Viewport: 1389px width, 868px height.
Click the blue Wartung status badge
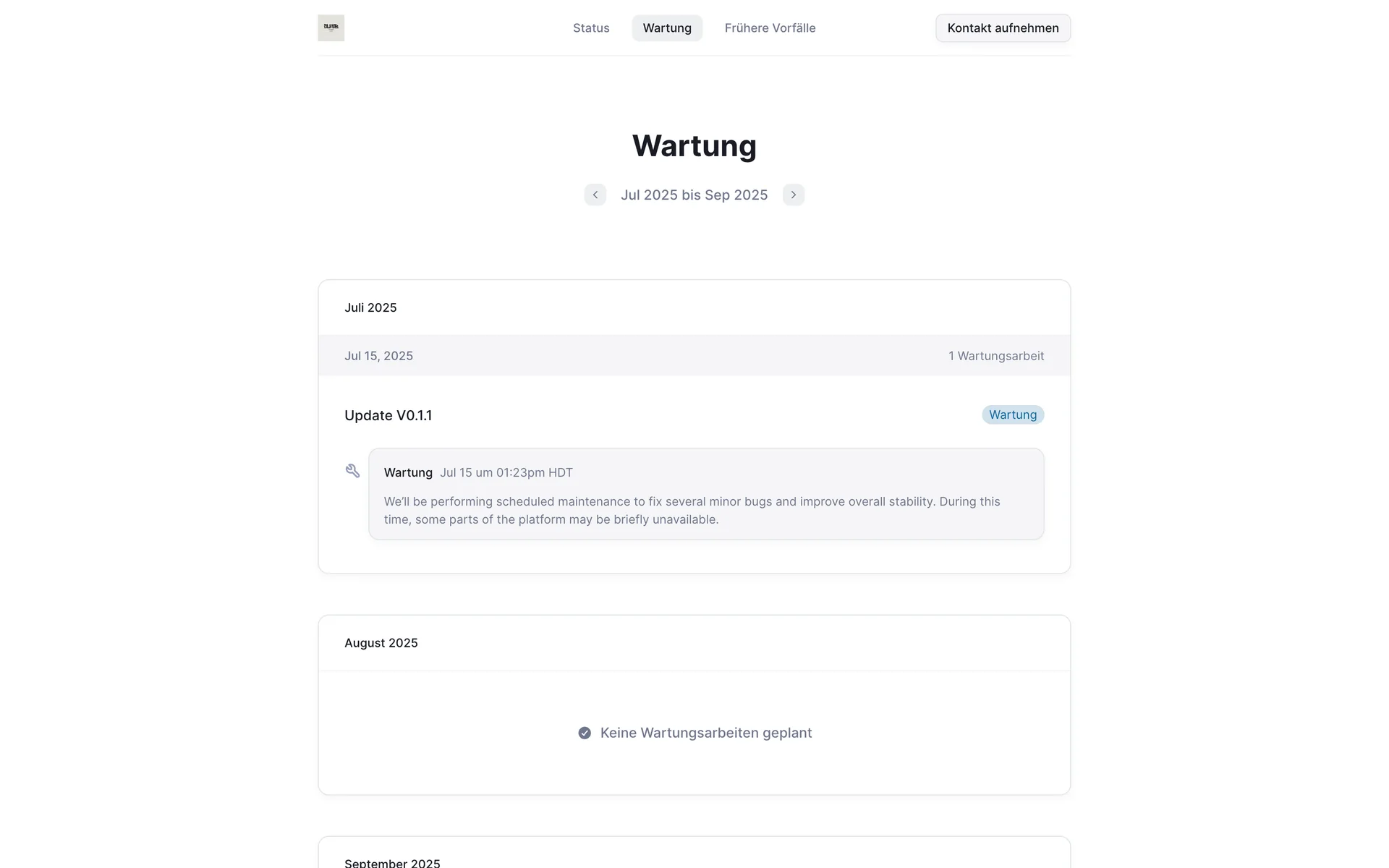[1012, 414]
